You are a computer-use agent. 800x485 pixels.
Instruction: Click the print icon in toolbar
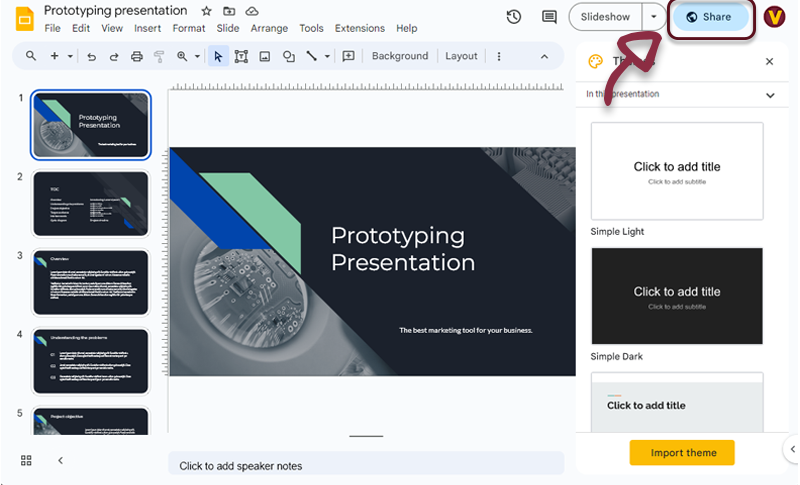137,57
